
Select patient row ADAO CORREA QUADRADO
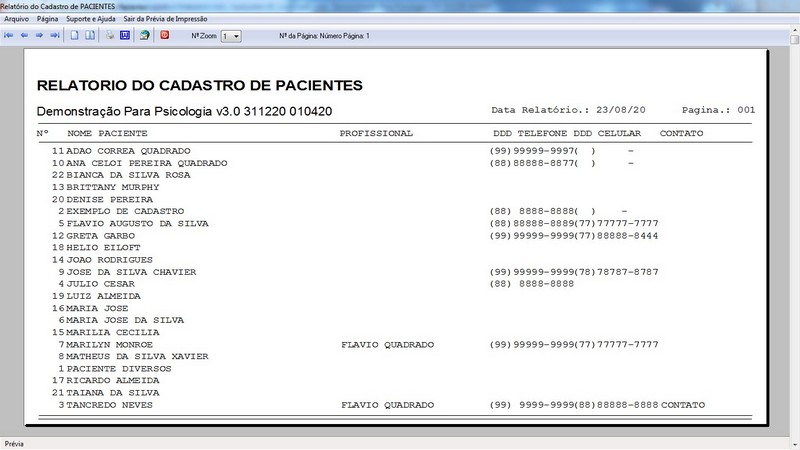[343, 151]
